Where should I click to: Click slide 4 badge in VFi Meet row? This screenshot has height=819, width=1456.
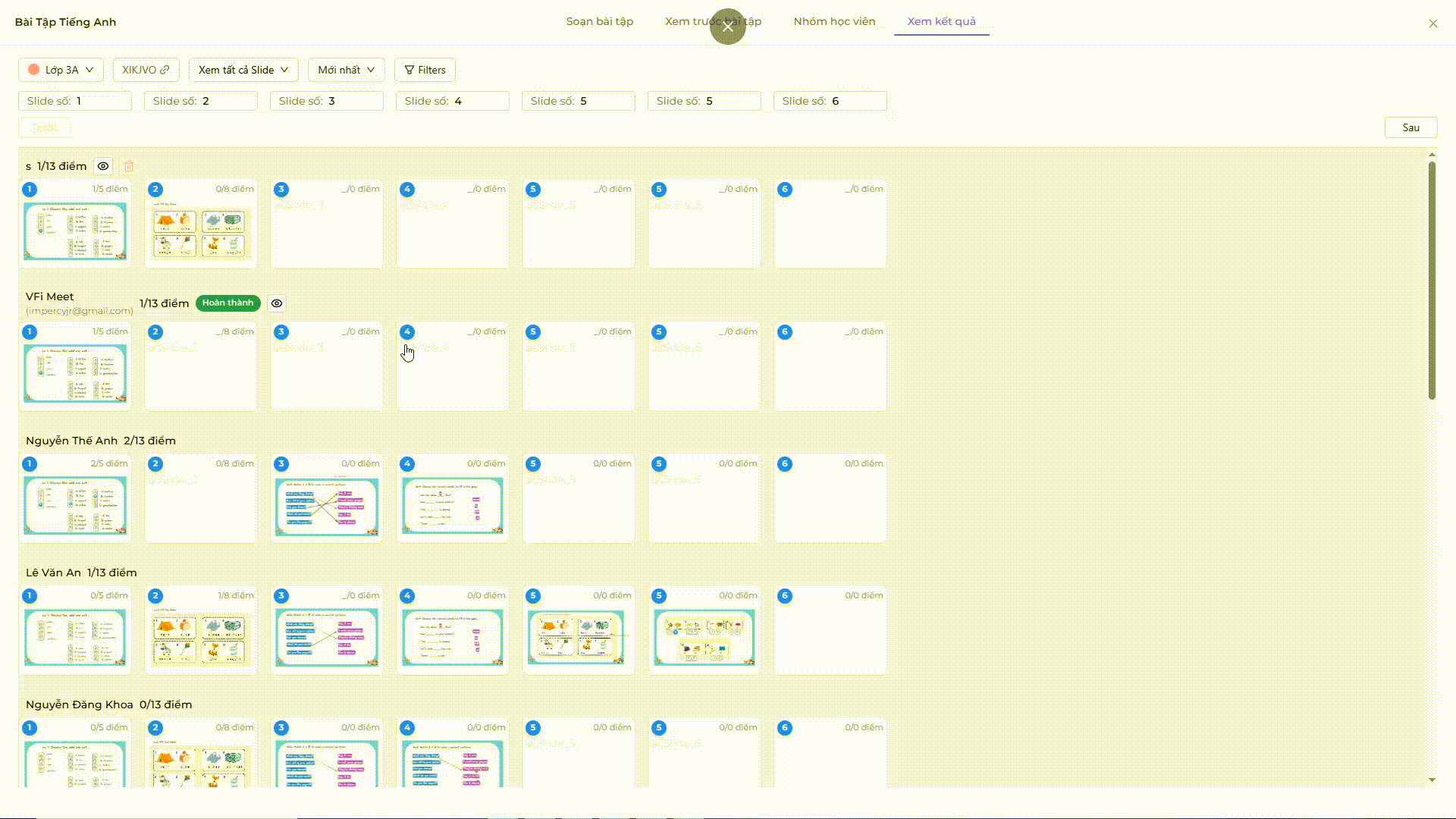407,332
